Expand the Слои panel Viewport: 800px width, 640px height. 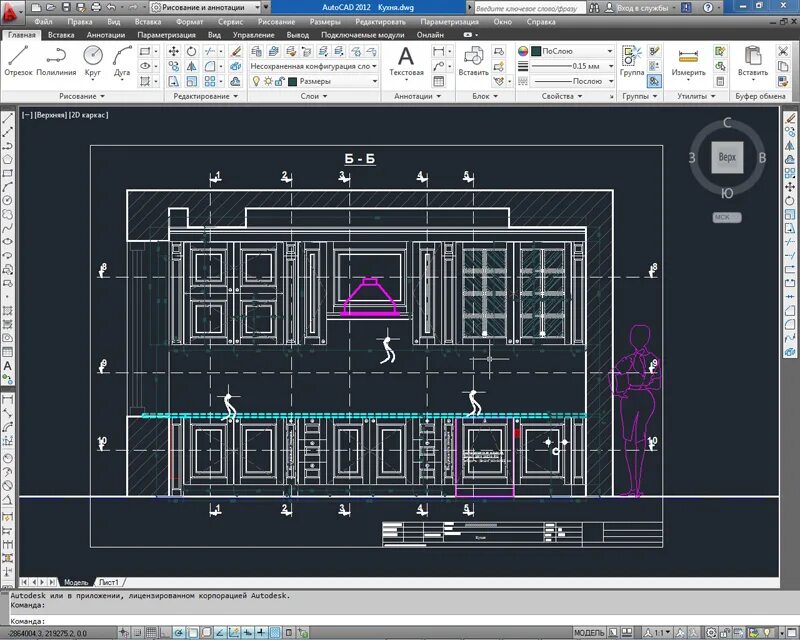coord(314,96)
